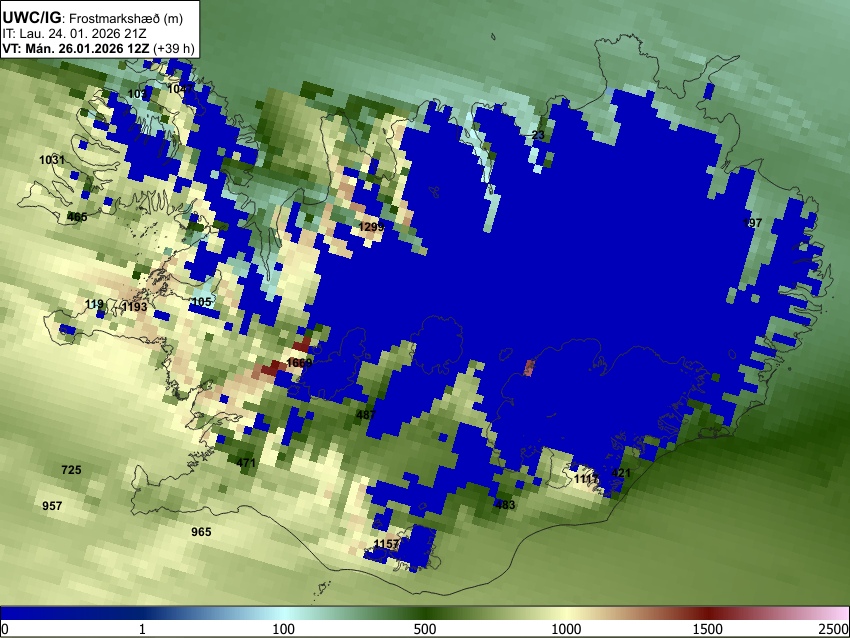Click the 487 value on the map
This screenshot has height=638, width=850.
(366, 415)
